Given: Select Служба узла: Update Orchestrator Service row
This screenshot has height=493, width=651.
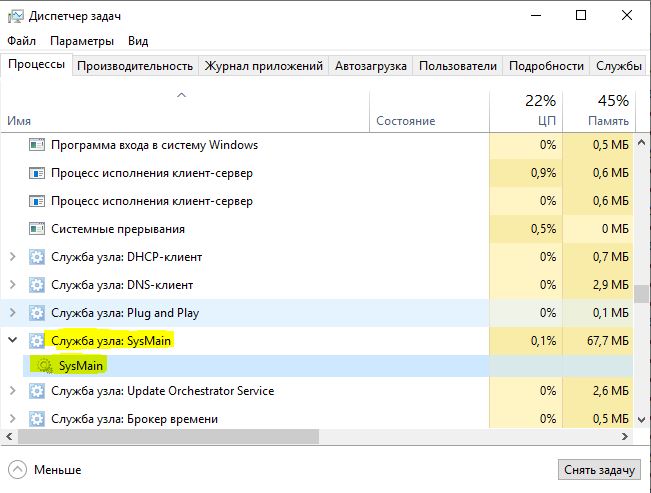Looking at the screenshot, I should click(317, 391).
